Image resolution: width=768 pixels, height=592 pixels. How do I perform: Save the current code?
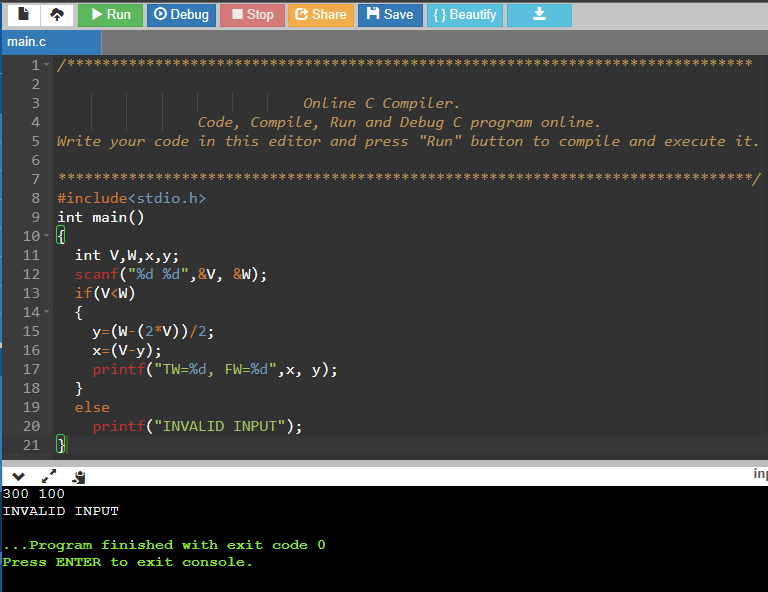click(x=390, y=15)
